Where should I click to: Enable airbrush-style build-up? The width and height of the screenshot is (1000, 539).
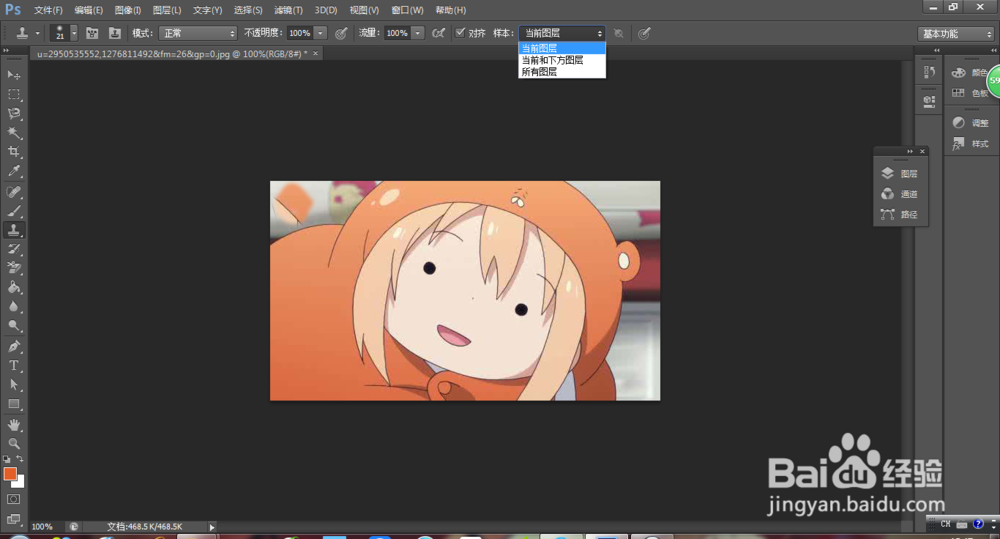tap(438, 33)
